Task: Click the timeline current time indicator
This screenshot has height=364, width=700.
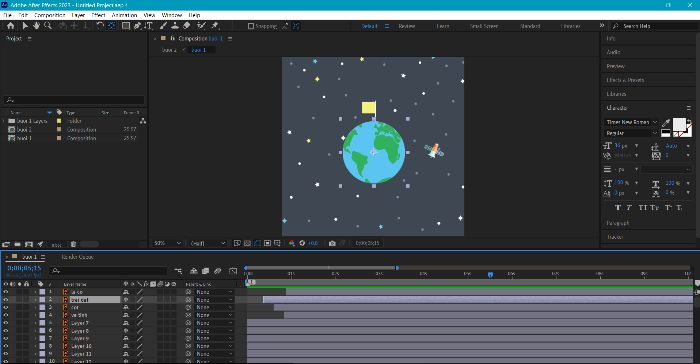Action: click(490, 275)
